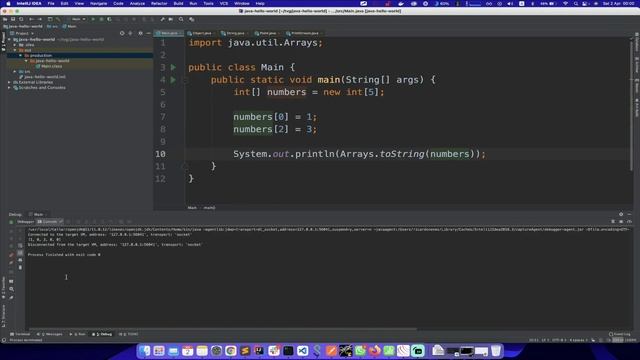
Task: Click the Search Everywhere magnifier in main toolbar
Action: [181, 19]
